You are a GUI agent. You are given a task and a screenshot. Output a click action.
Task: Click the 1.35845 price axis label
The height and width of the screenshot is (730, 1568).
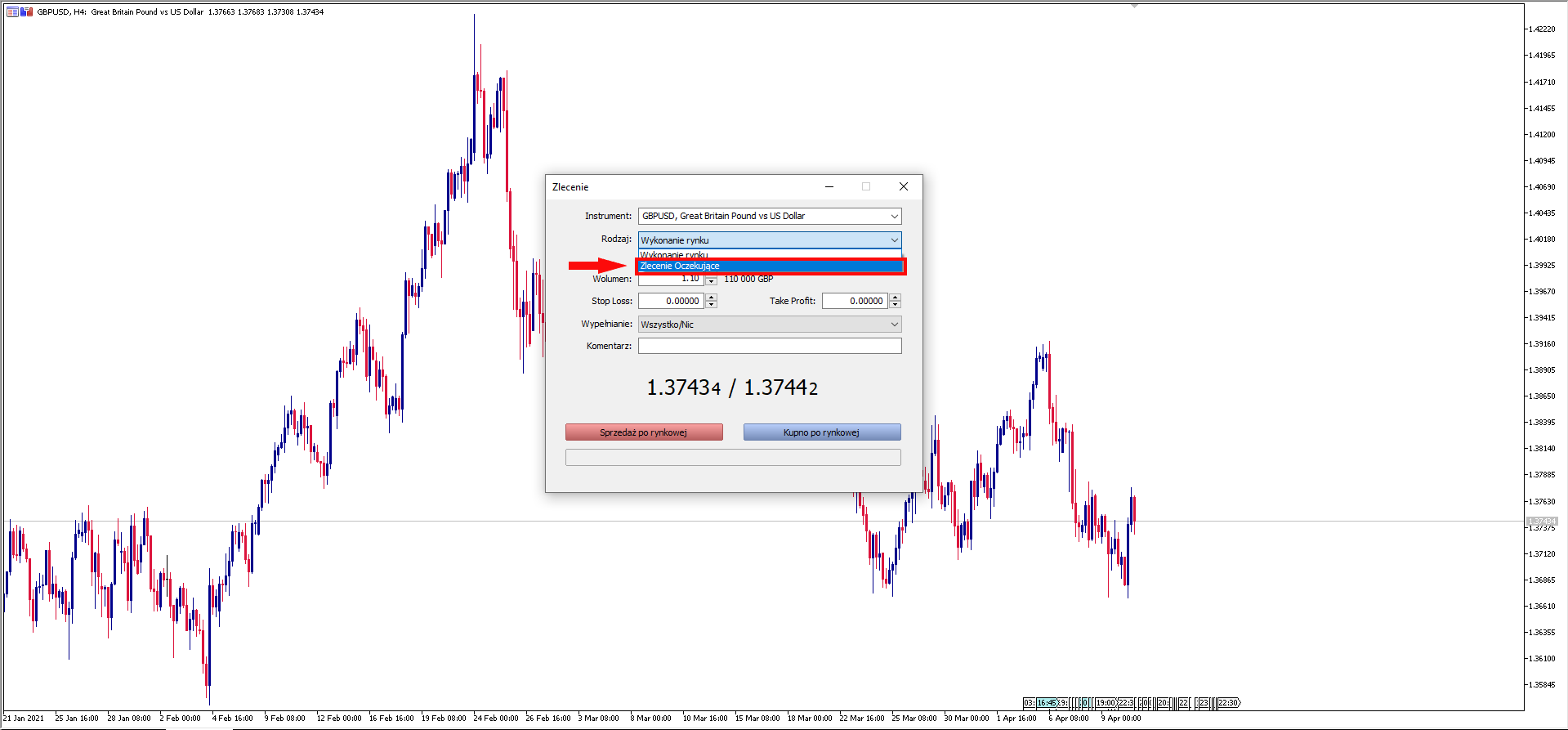click(x=1543, y=685)
